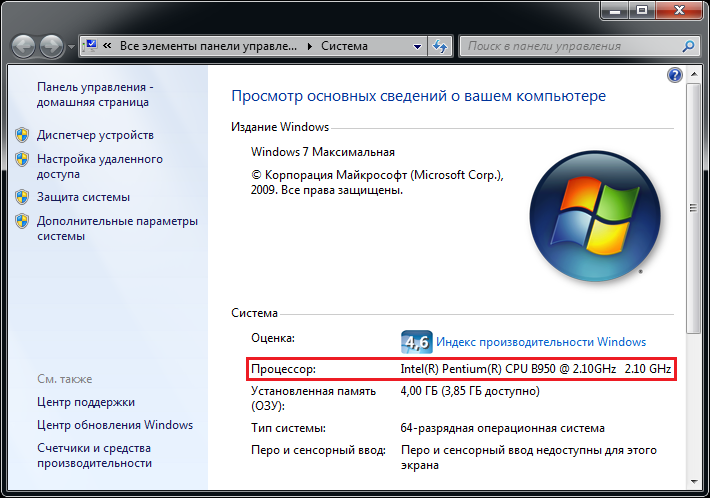Click the 'Процессор:' label
Viewport: 710px width, 498px height.
click(x=283, y=369)
